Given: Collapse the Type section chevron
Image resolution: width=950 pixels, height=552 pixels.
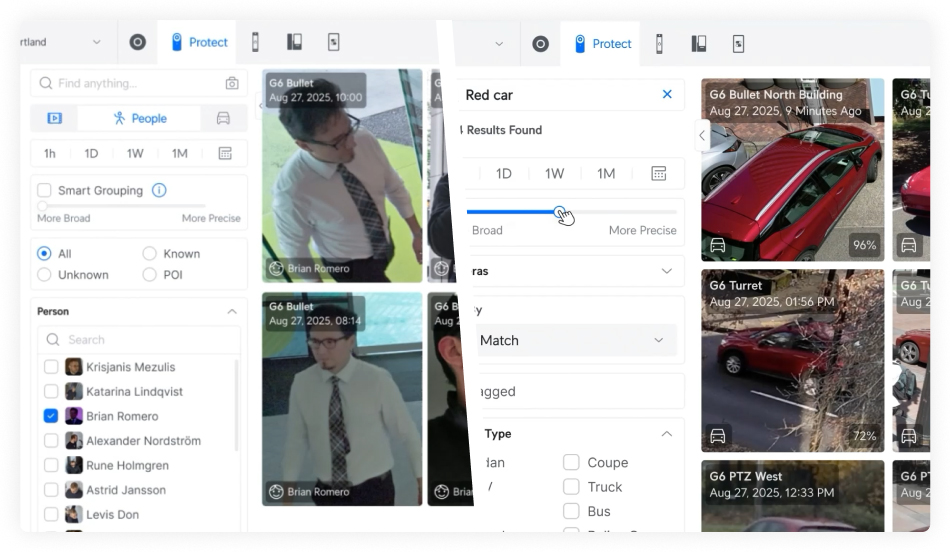Looking at the screenshot, I should tap(666, 434).
